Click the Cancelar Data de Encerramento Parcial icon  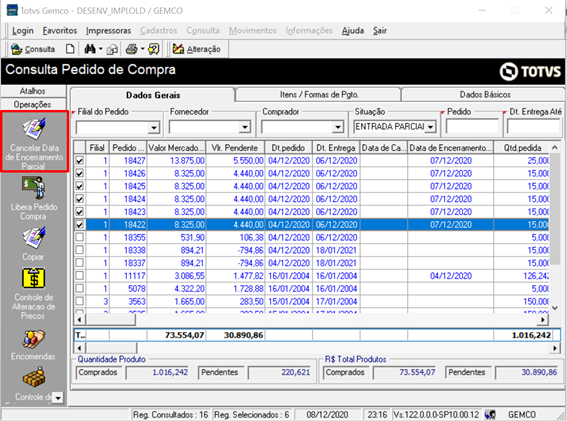click(x=34, y=129)
